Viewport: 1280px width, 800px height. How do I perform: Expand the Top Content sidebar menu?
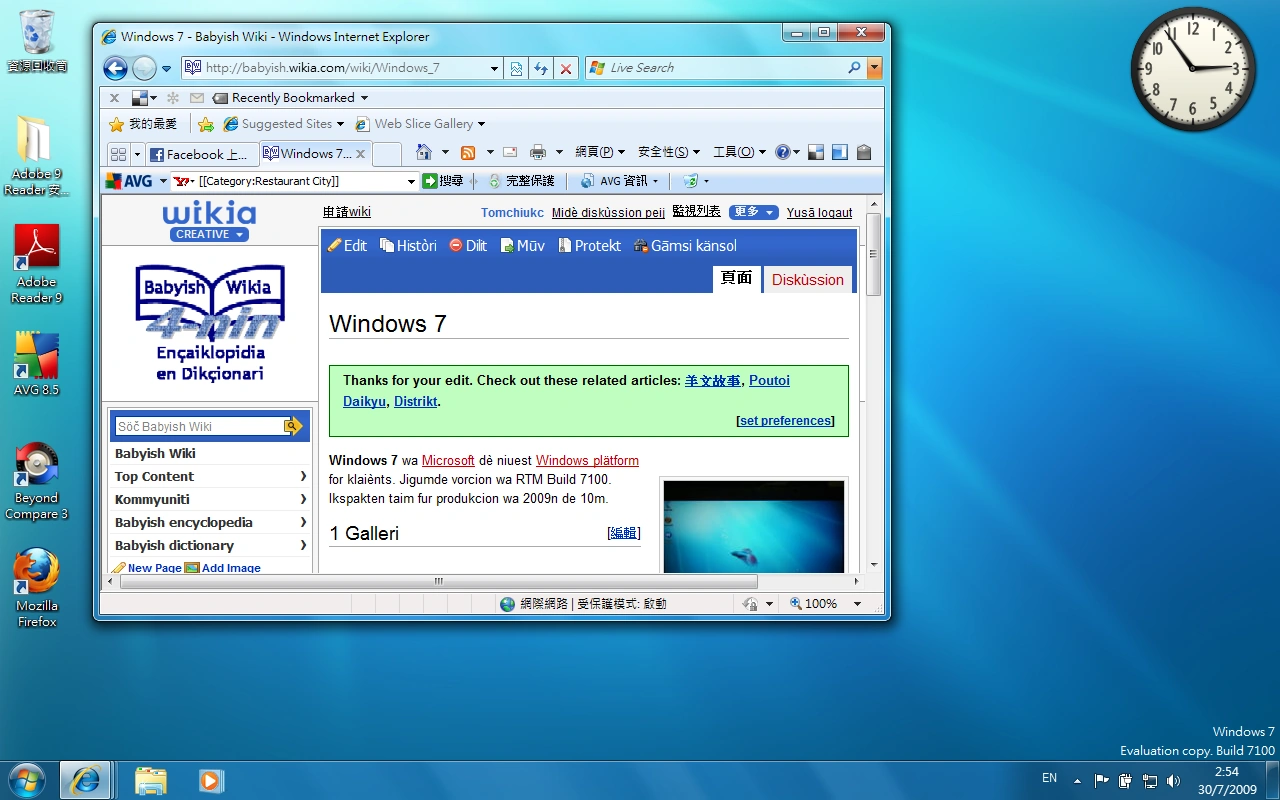(x=210, y=476)
